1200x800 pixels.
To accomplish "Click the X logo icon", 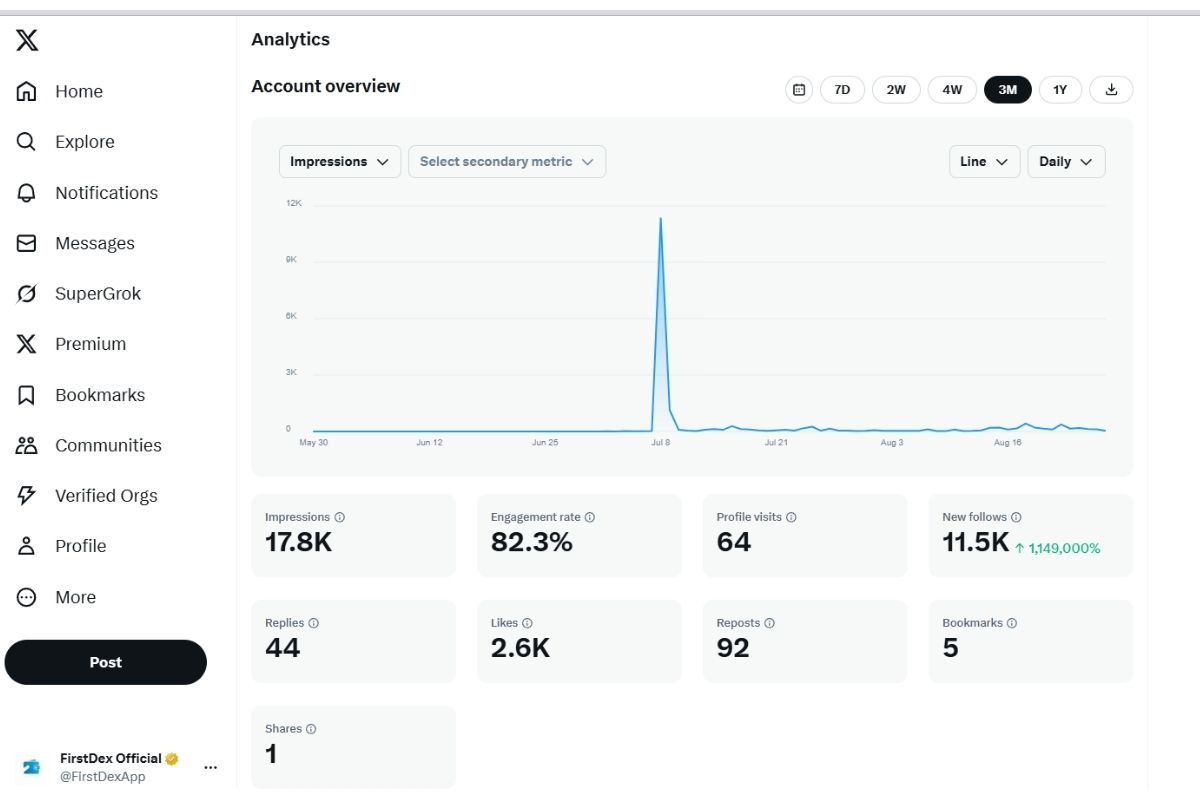I will [x=27, y=40].
